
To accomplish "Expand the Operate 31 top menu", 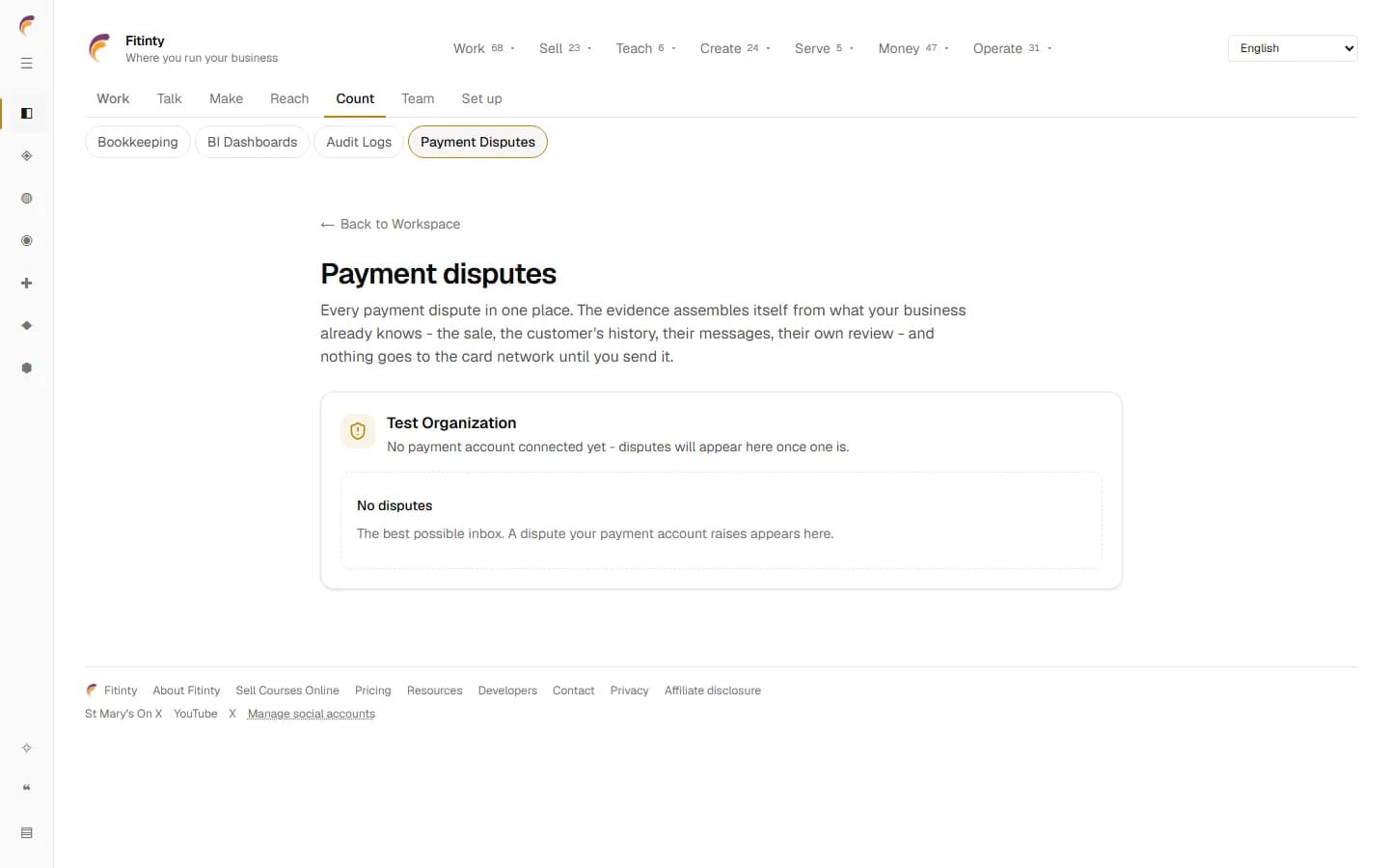I will coord(1012,48).
